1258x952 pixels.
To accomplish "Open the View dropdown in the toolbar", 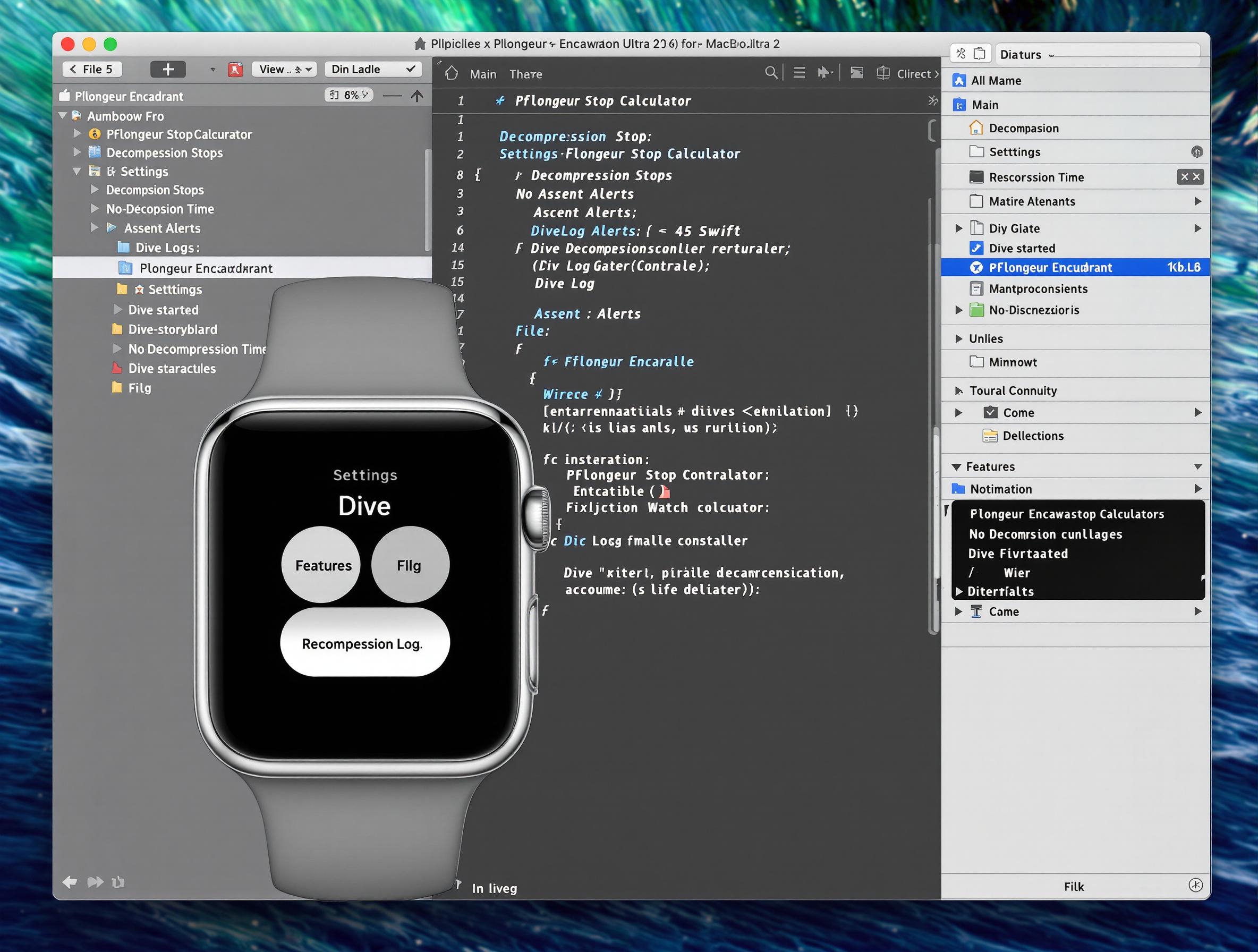I will [284, 69].
